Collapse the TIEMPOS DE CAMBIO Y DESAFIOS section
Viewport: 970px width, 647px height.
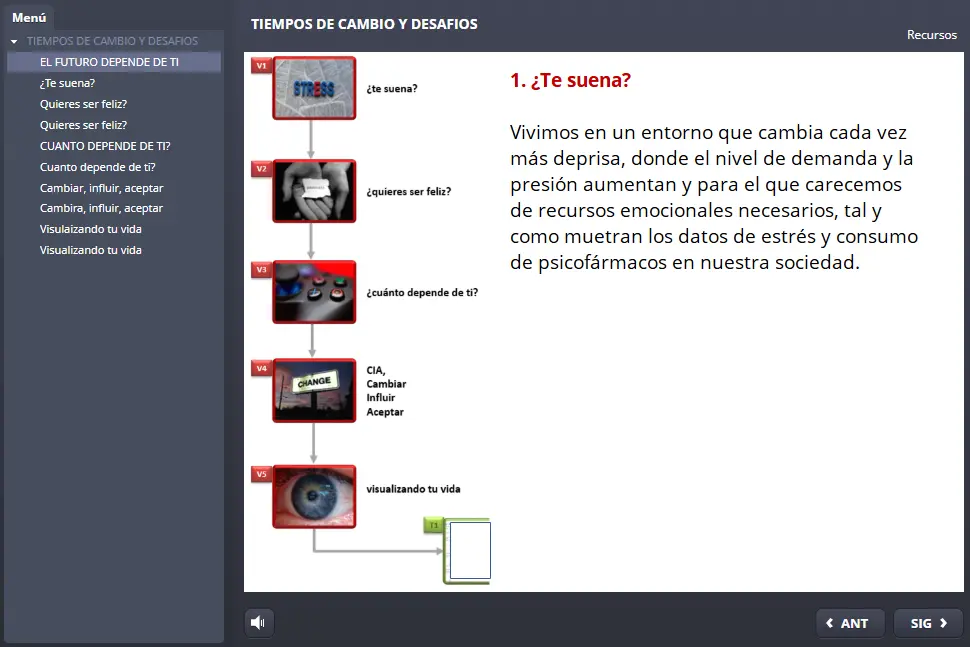(x=14, y=42)
